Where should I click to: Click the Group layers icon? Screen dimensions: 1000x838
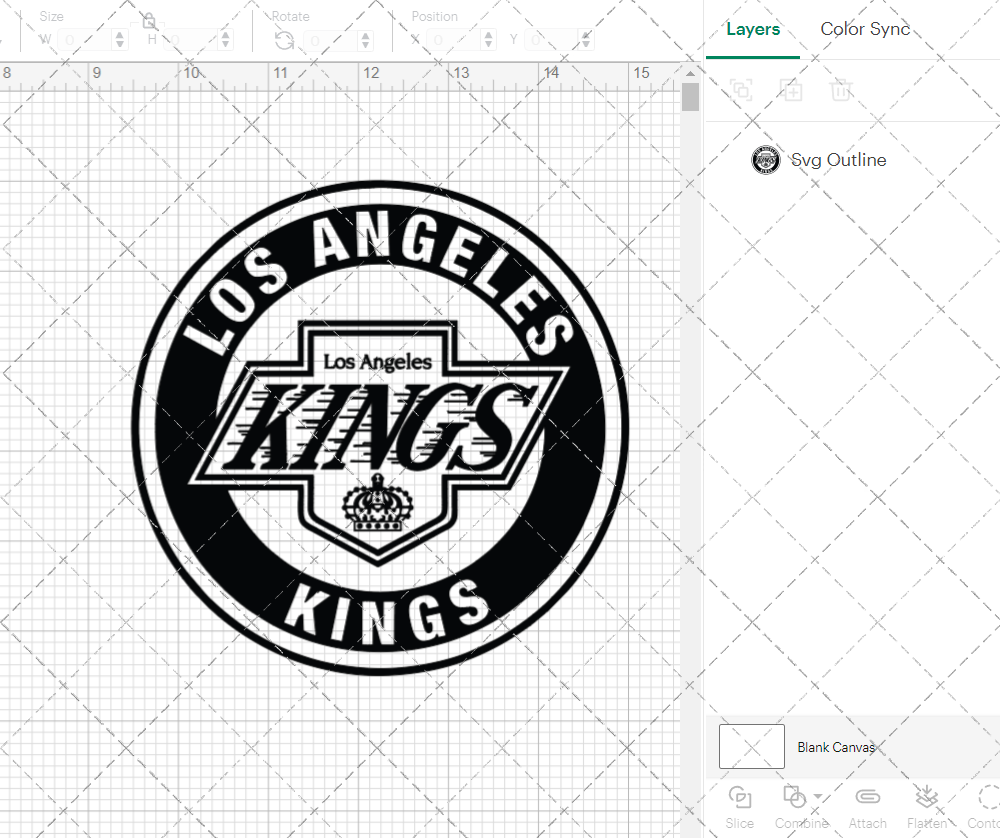coord(741,90)
